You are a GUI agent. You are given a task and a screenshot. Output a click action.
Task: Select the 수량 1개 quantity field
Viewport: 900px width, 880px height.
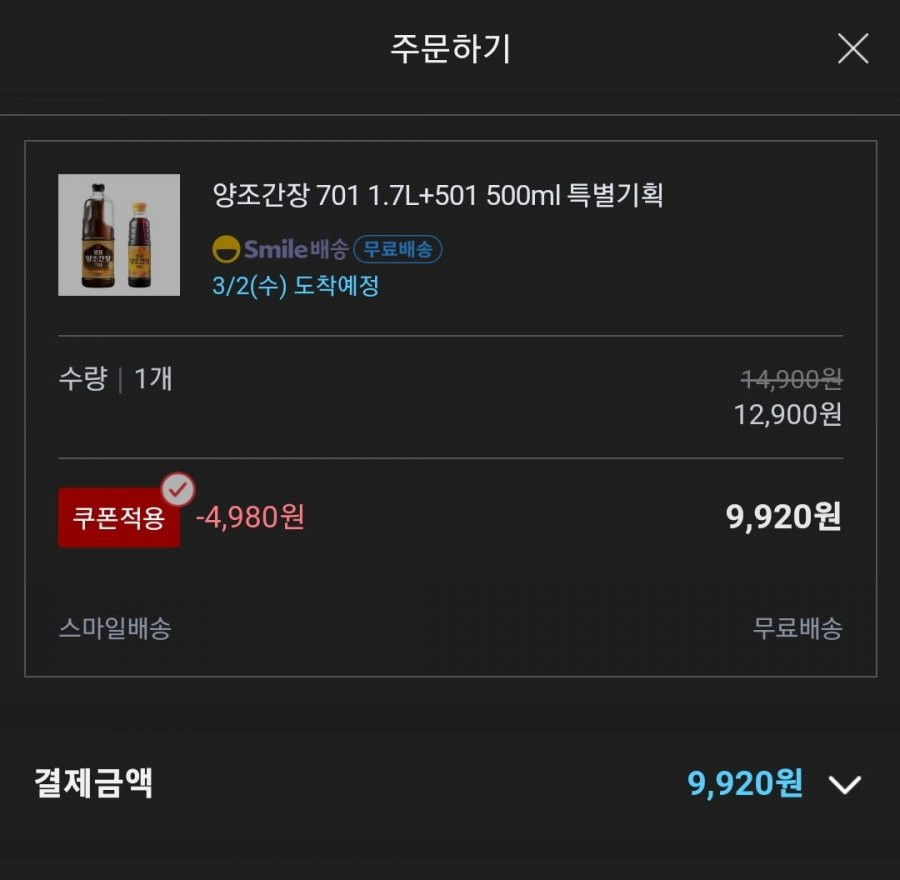(x=115, y=379)
